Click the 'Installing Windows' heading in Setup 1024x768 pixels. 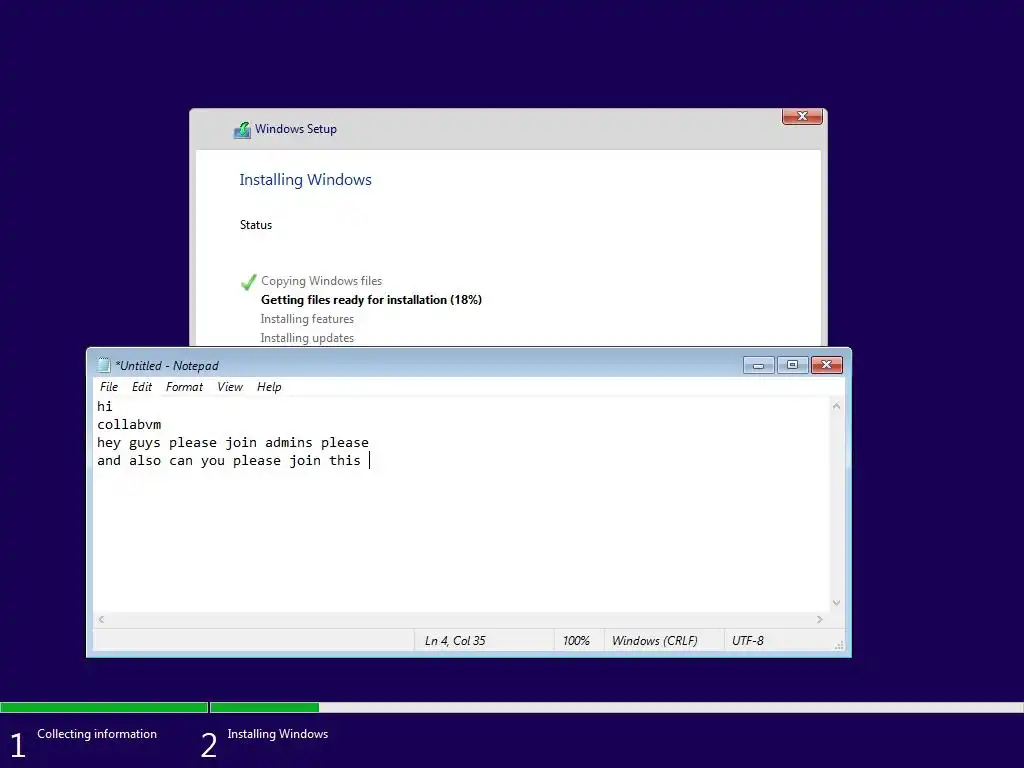(305, 180)
